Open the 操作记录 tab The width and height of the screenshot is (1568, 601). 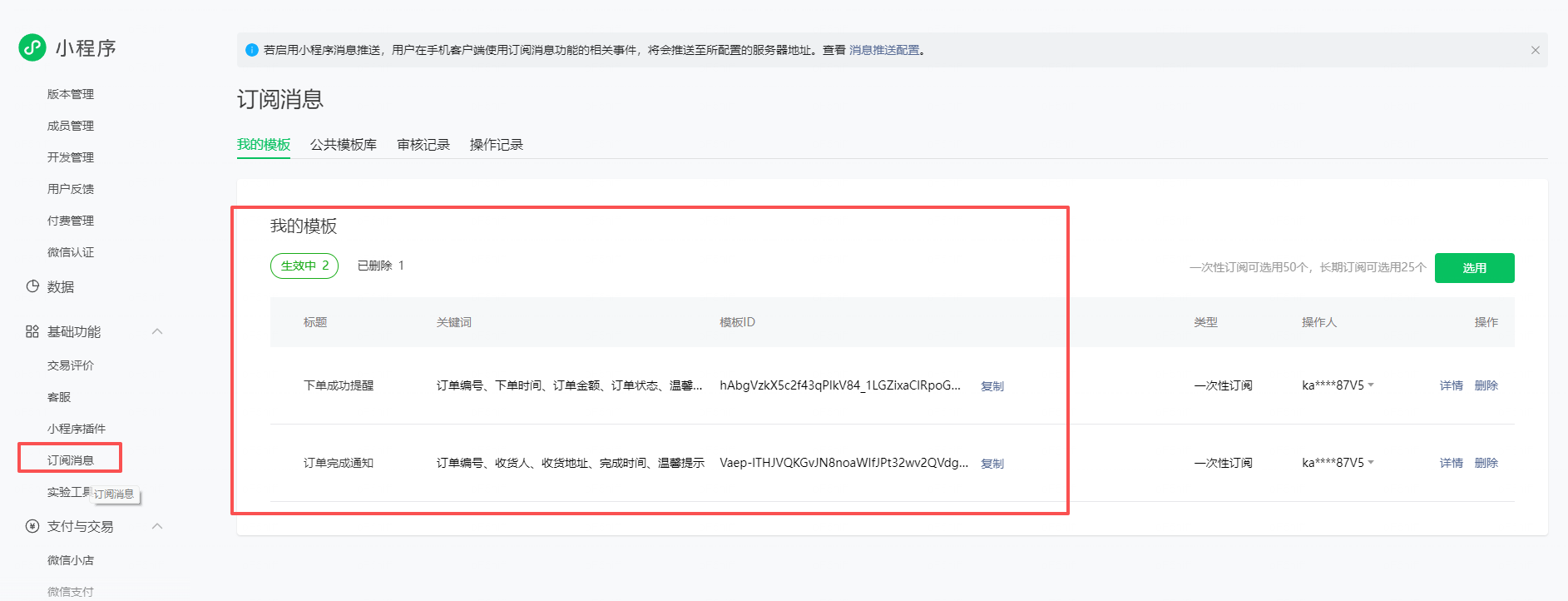[x=496, y=145]
